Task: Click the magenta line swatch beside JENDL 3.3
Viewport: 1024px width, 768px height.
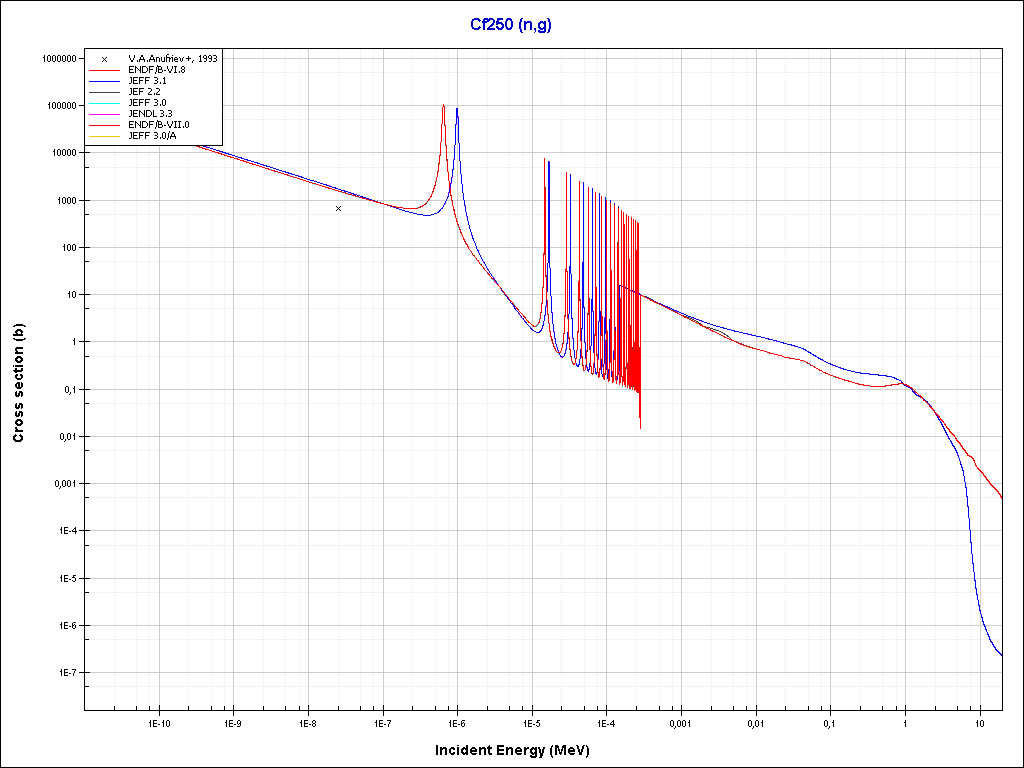Action: point(104,114)
